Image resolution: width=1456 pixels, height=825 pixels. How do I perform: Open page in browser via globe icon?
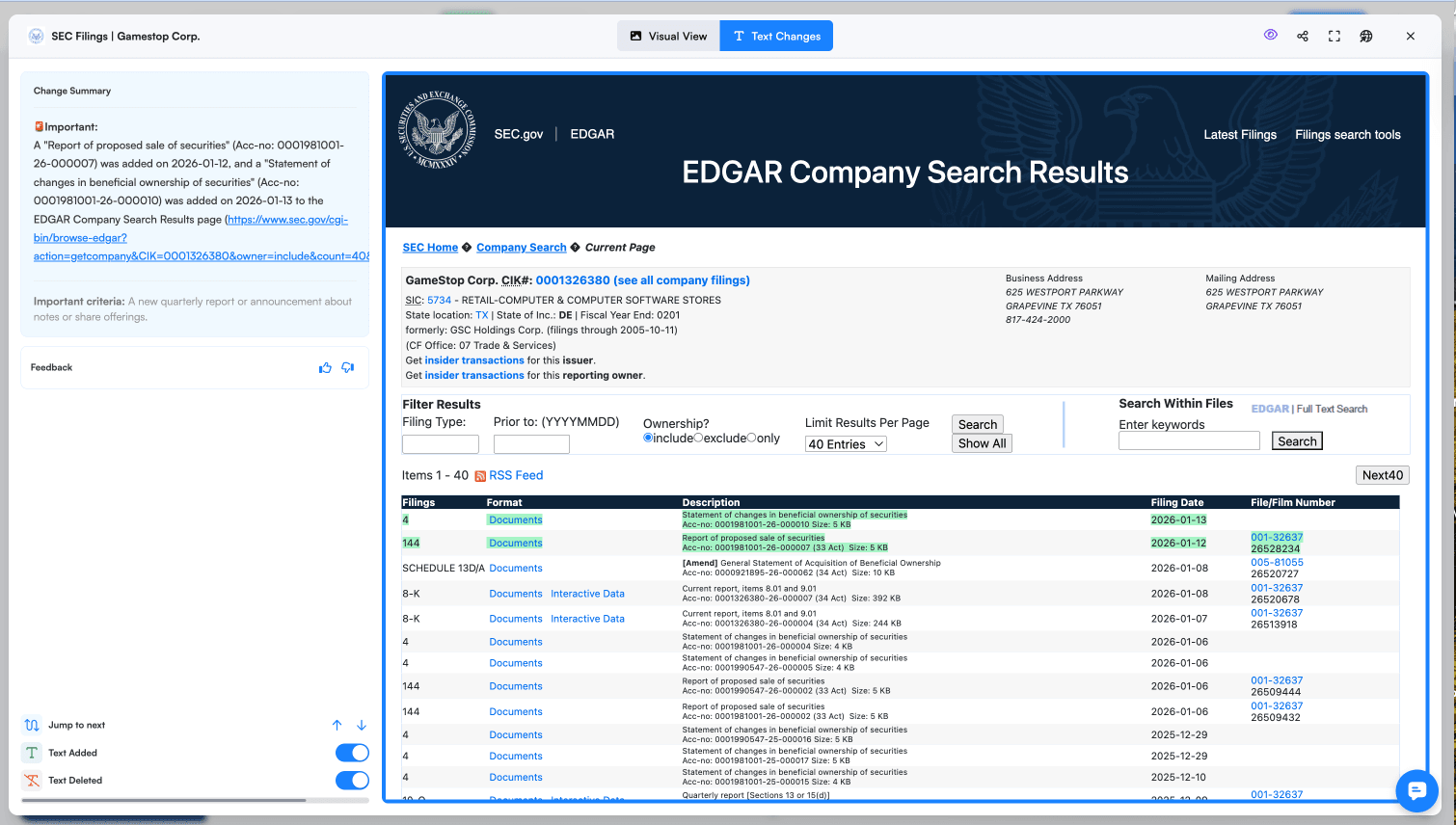[1366, 35]
